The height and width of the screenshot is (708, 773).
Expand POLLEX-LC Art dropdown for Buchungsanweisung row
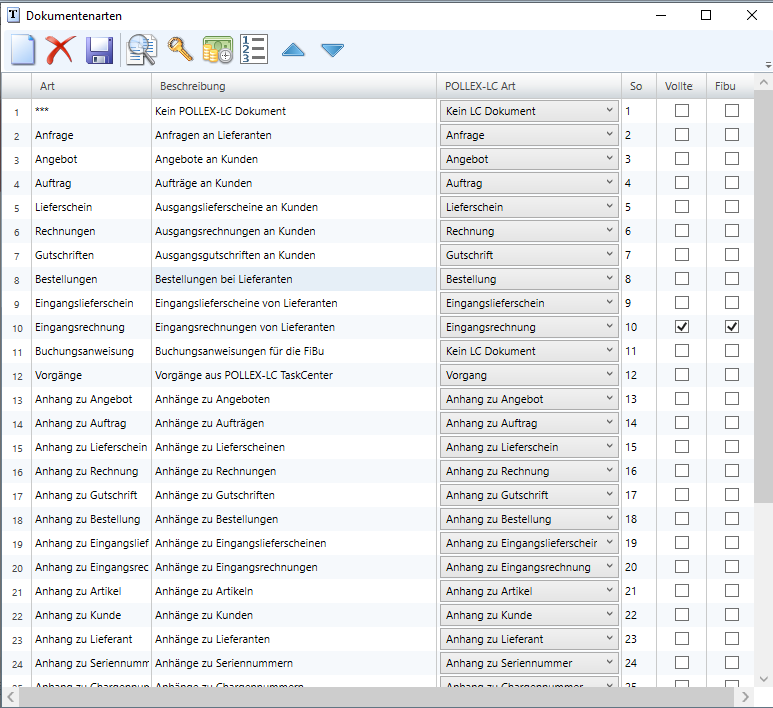pyautogui.click(x=609, y=351)
